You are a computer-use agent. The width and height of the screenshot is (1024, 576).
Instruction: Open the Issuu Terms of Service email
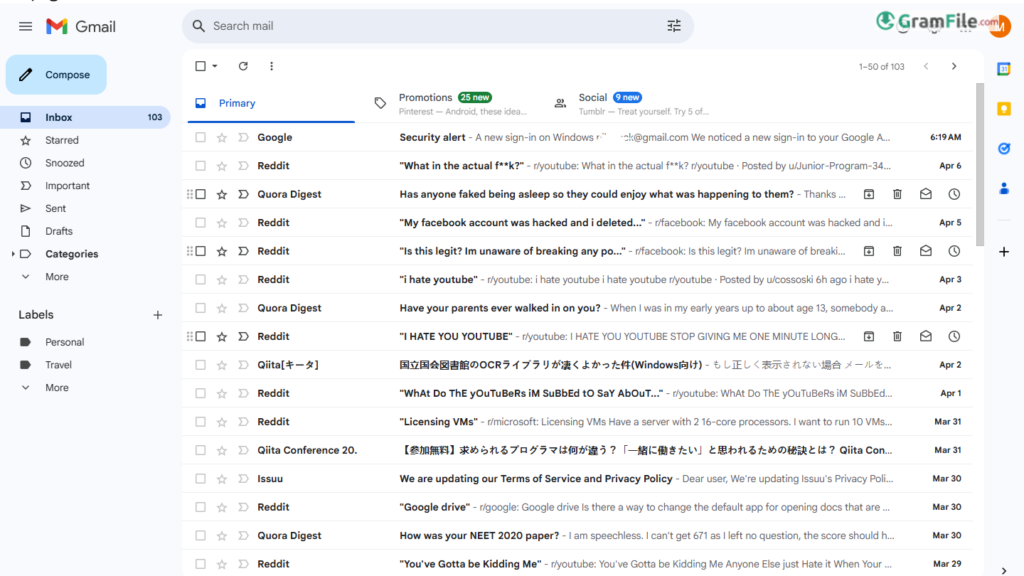tap(578, 479)
